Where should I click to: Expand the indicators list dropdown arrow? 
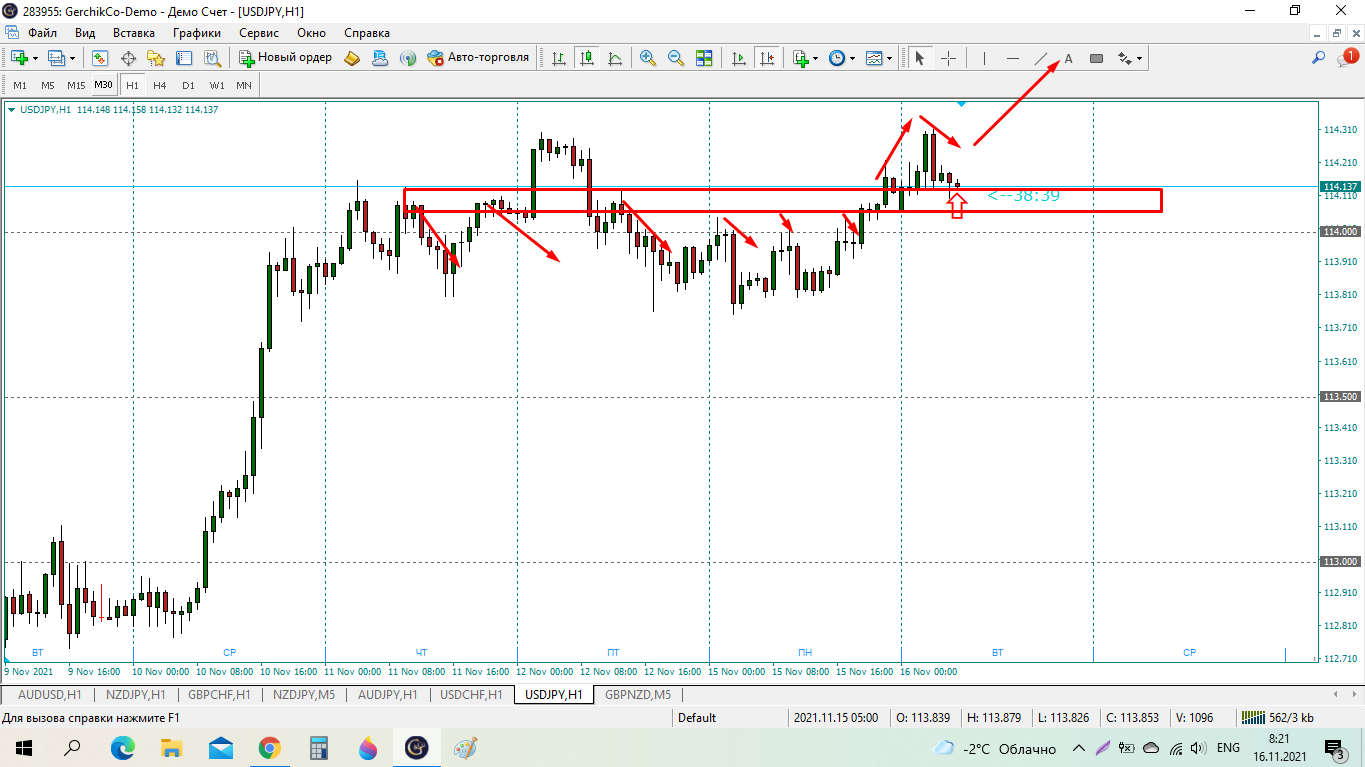(x=816, y=58)
